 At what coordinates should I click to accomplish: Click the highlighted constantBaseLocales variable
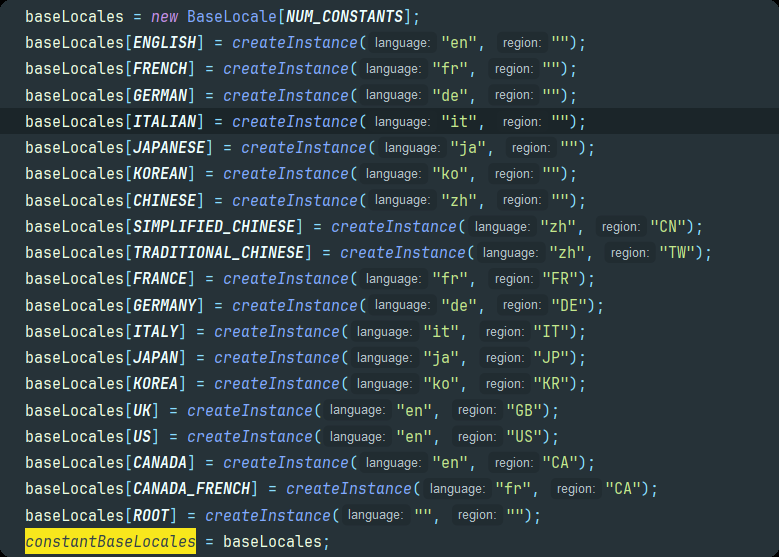(110, 541)
